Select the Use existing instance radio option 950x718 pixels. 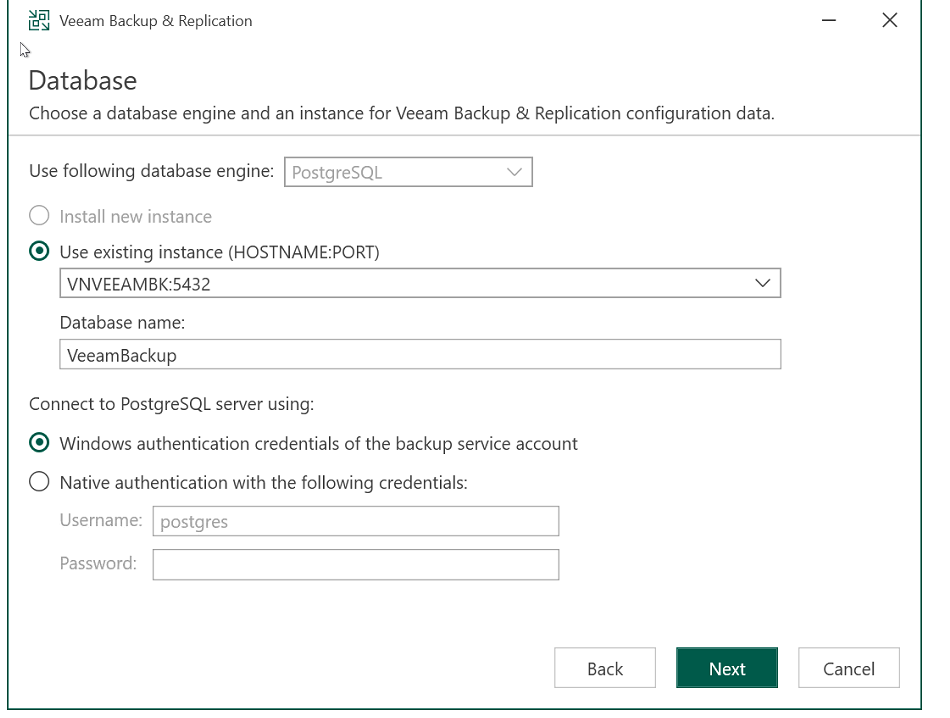point(39,251)
